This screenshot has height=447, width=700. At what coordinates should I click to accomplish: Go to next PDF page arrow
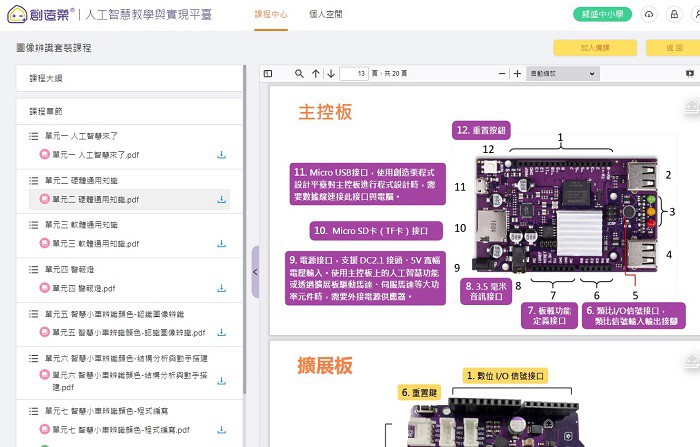pos(331,74)
